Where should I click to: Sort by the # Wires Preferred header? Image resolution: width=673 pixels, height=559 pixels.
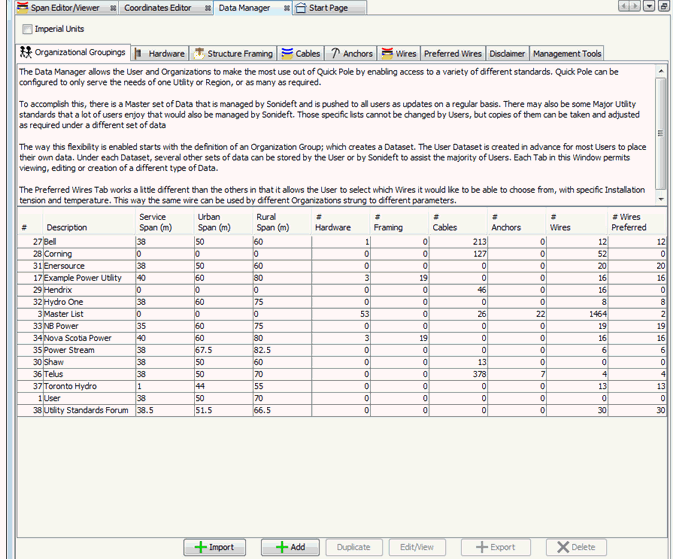[637, 222]
